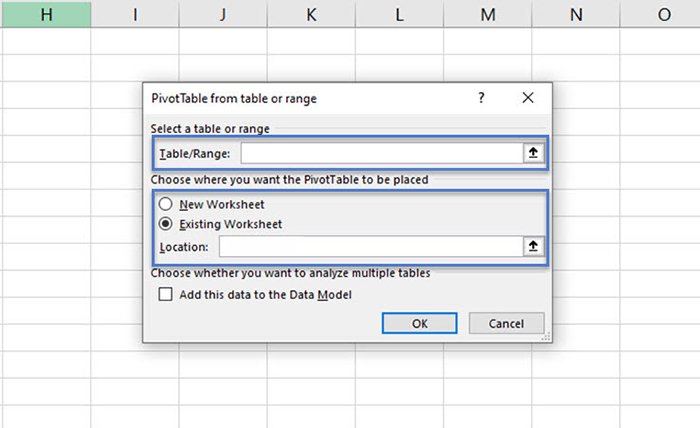Click the question mark help icon
Image resolution: width=700 pixels, height=428 pixels.
tap(481, 98)
